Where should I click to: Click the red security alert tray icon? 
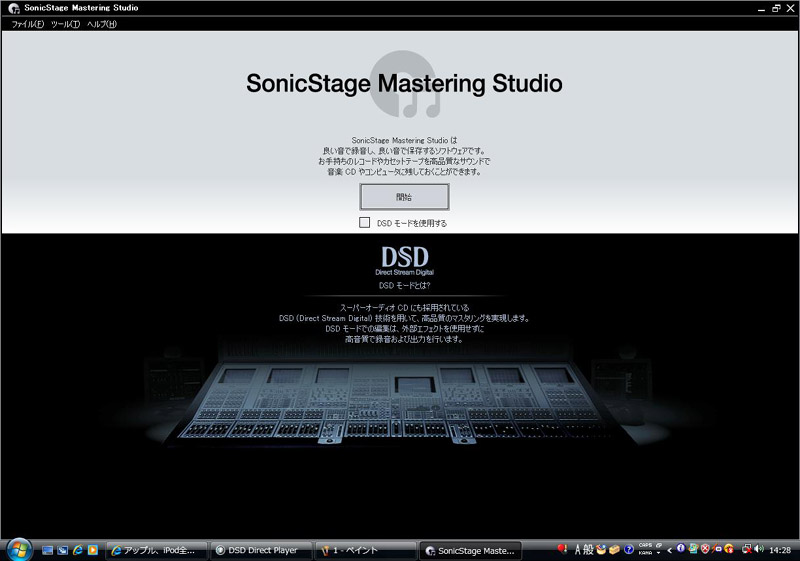click(706, 550)
